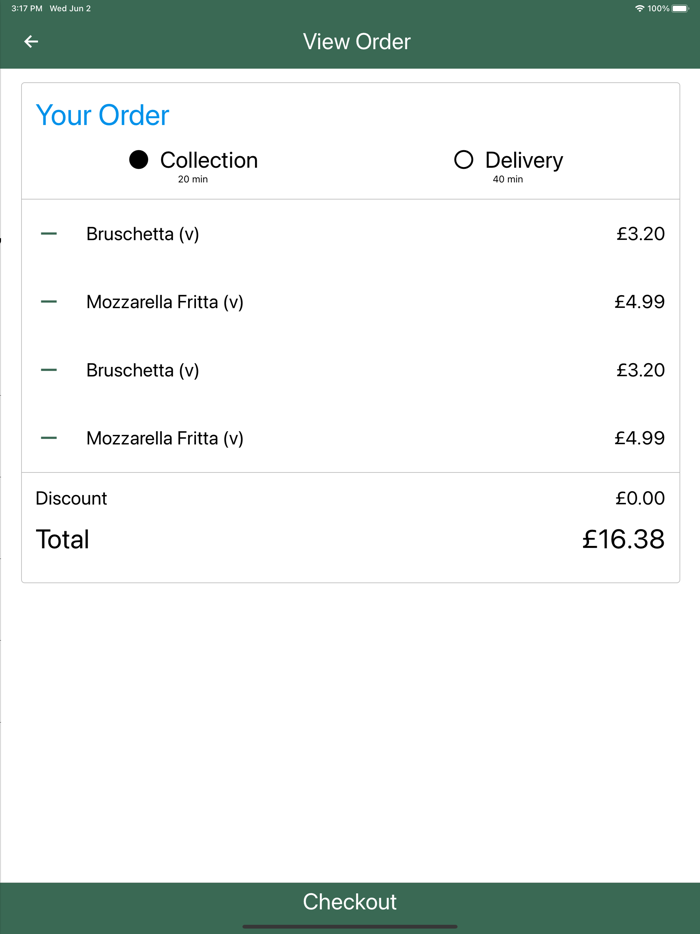This screenshot has height=934, width=700.
Task: Remove the first Bruschetta item
Action: click(x=49, y=234)
